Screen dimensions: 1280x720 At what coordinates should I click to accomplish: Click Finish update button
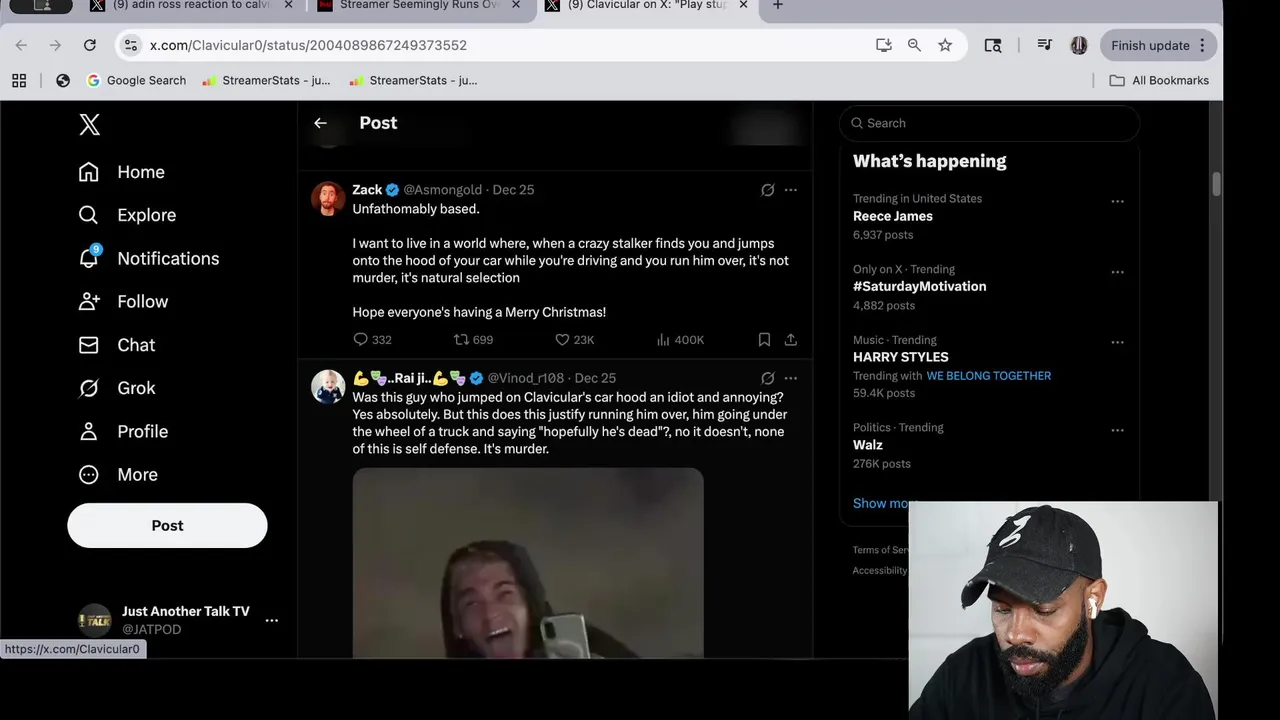[x=1158, y=45]
